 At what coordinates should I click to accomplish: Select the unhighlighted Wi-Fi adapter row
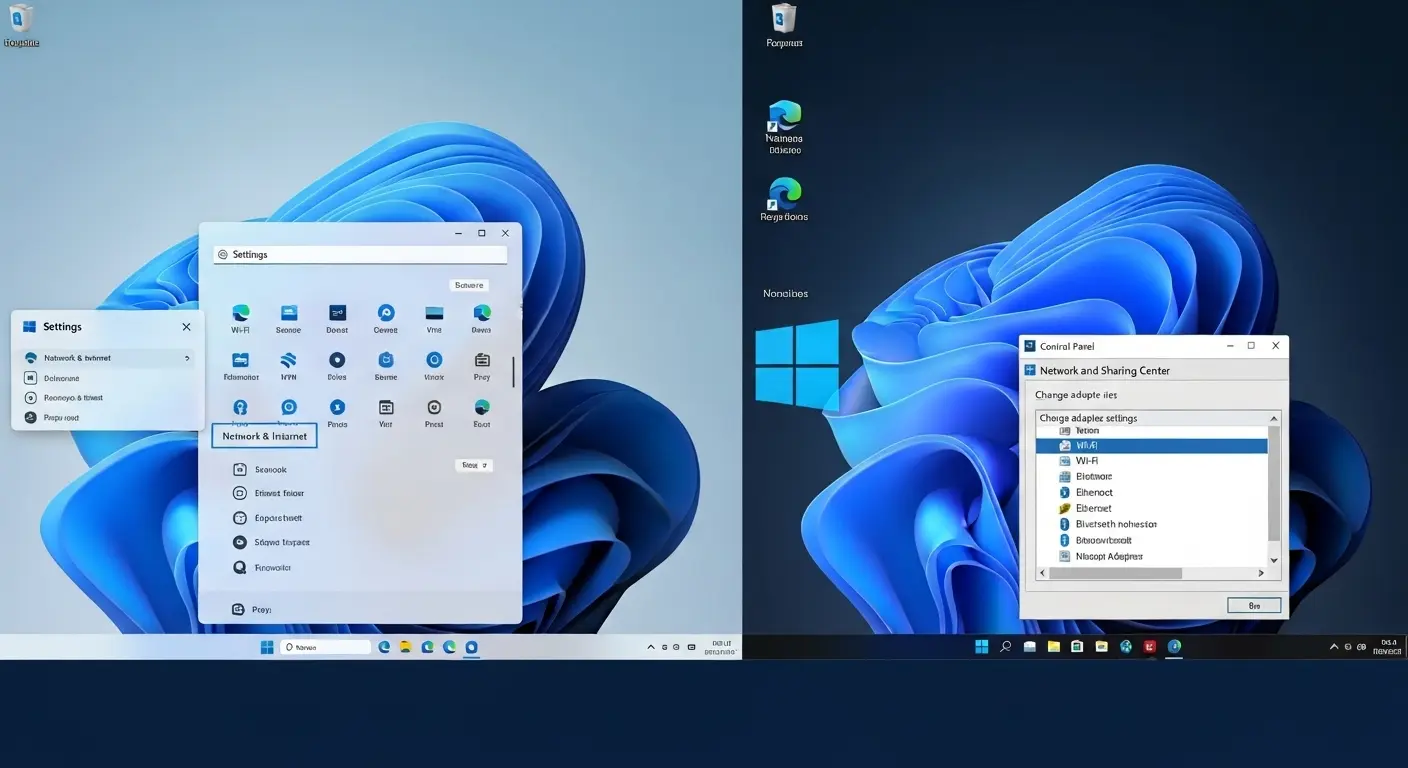click(1152, 461)
